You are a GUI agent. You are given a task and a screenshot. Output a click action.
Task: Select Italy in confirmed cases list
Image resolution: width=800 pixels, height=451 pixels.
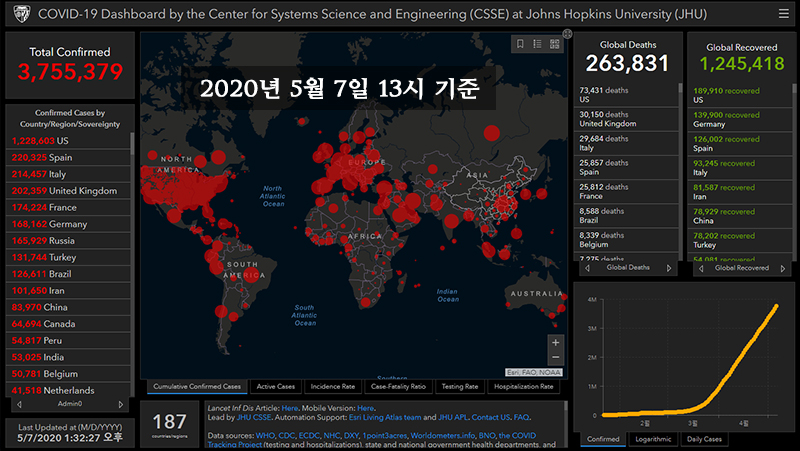(x=68, y=174)
